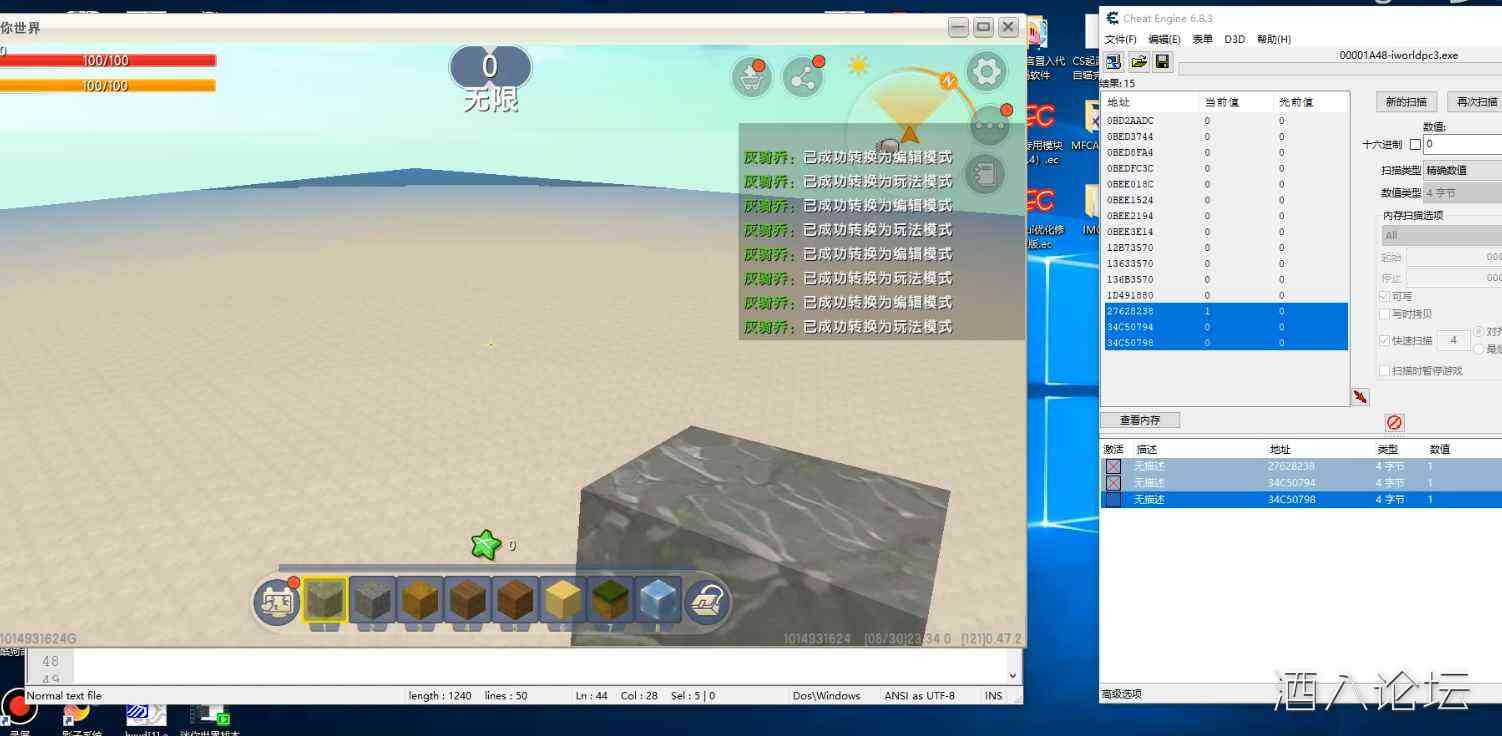Select hotbar slot 2 gray cobblestone block
Screen dimensions: 1502x736
point(372,600)
